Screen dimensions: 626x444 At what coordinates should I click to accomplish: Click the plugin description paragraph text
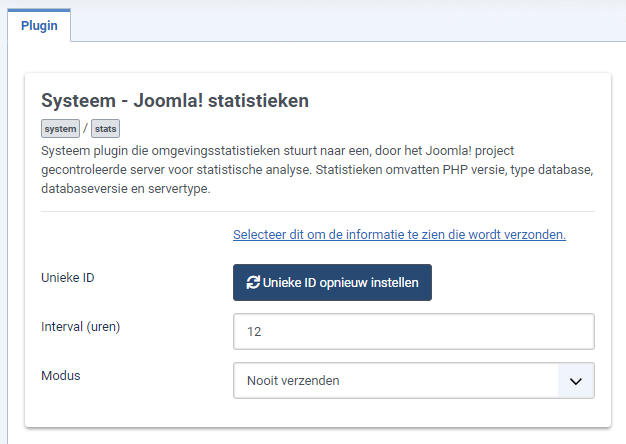tap(317, 170)
